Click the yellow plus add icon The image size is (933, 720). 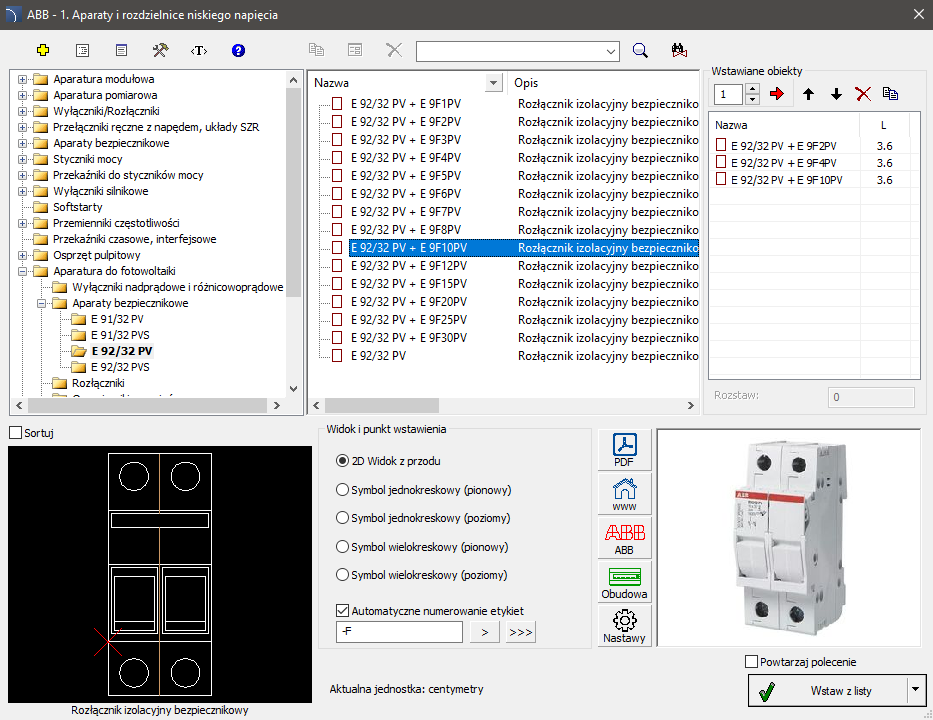(x=42, y=50)
